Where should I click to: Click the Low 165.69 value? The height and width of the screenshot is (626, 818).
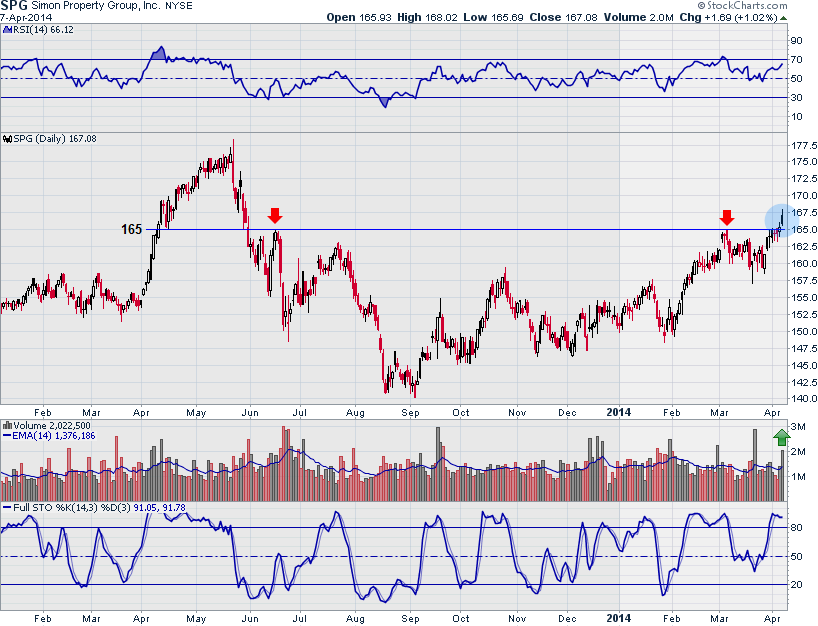pyautogui.click(x=494, y=17)
